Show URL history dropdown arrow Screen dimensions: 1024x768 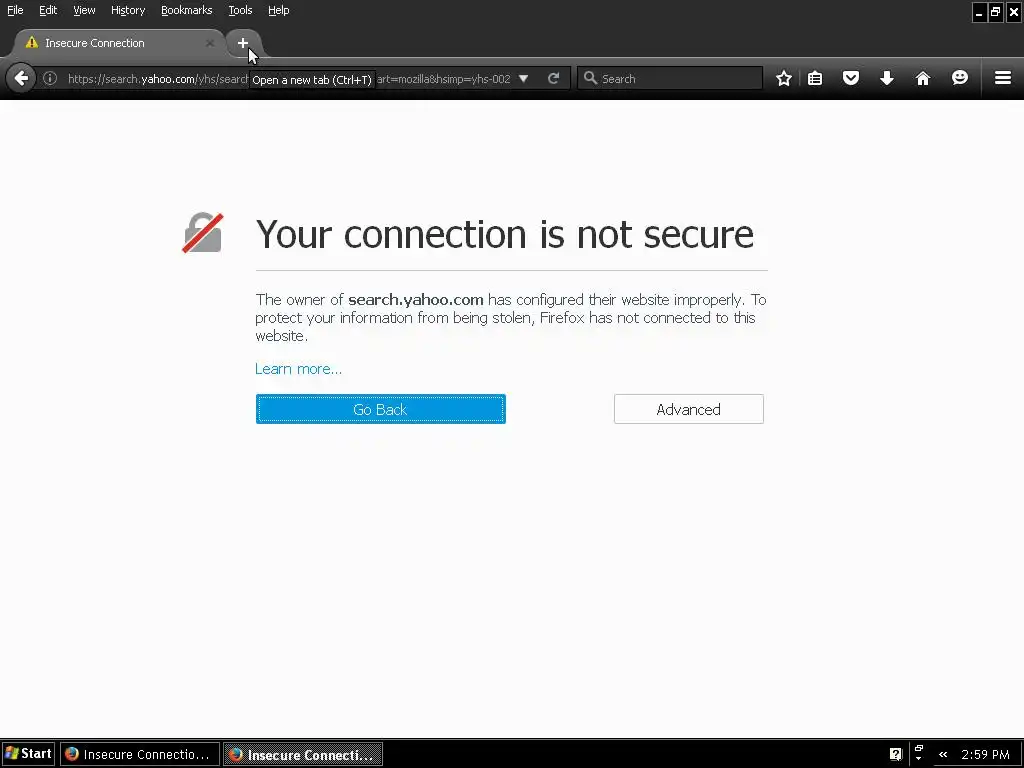[523, 78]
